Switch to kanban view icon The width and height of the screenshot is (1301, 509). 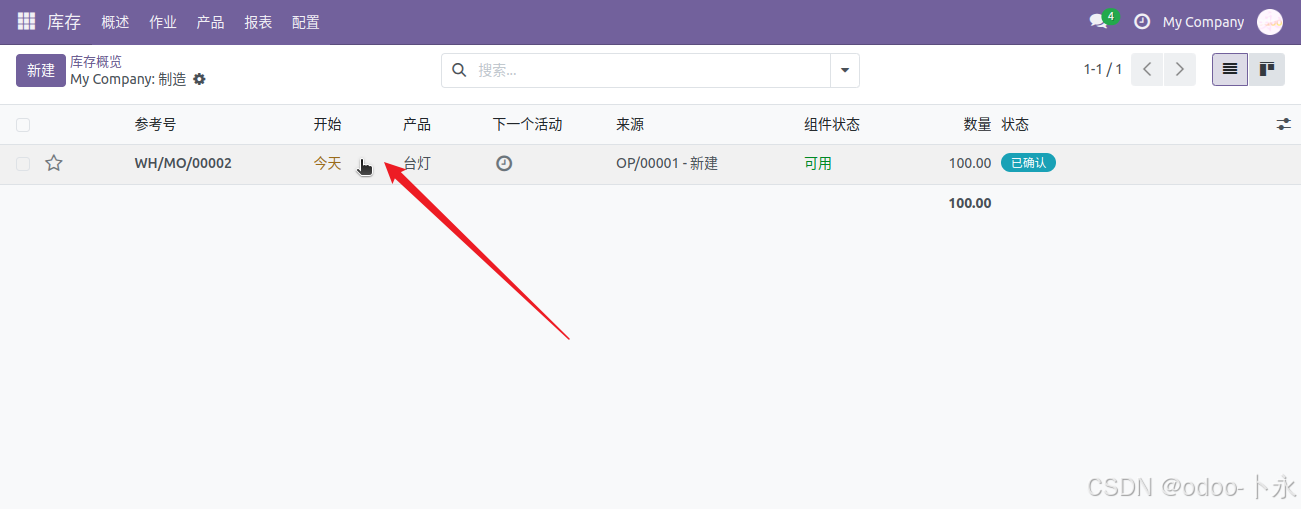[1267, 70]
